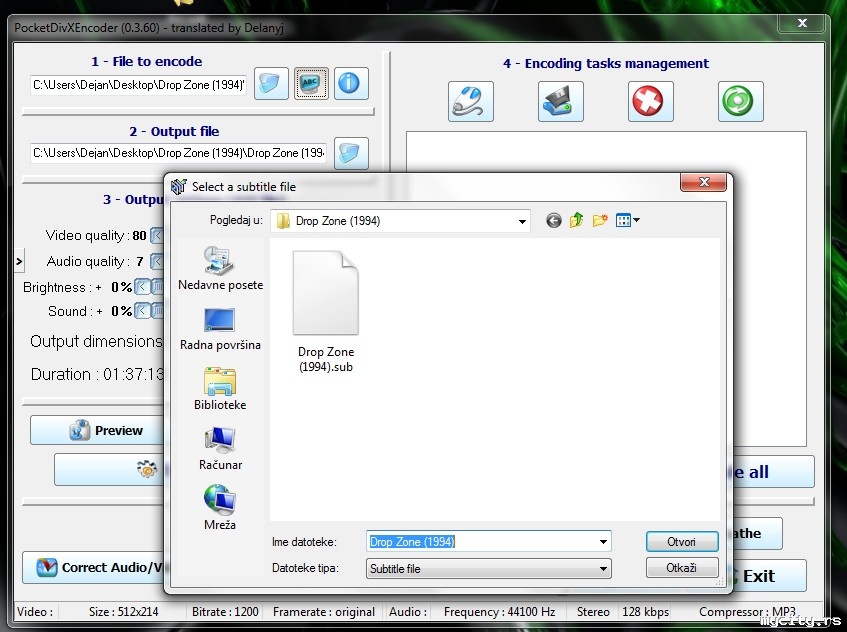
Task: Decrease Video quality with its left arrow
Action: click(157, 236)
